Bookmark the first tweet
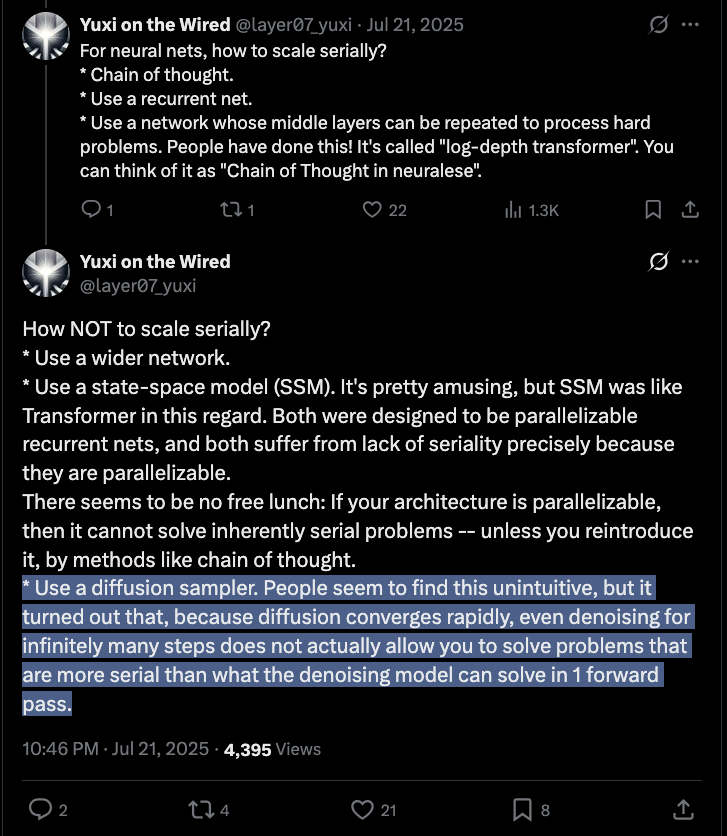Viewport: 727px width, 836px height. (x=653, y=210)
